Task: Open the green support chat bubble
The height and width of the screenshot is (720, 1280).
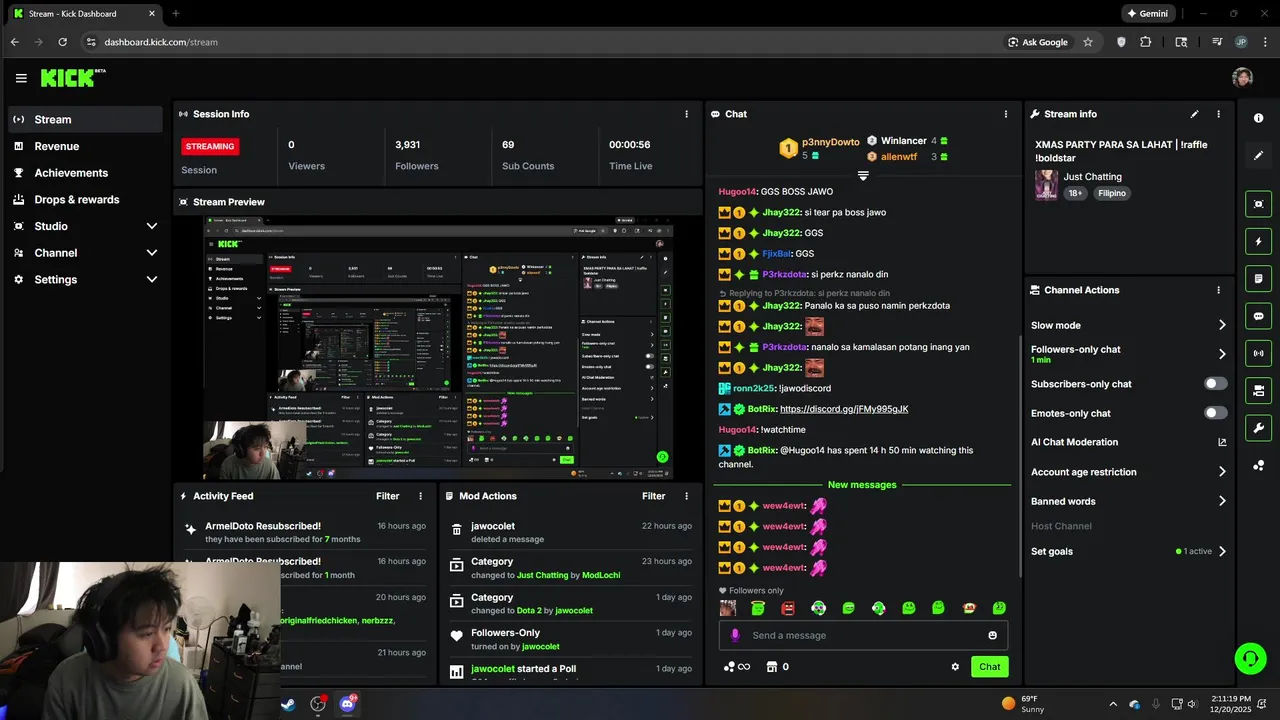Action: click(1250, 658)
